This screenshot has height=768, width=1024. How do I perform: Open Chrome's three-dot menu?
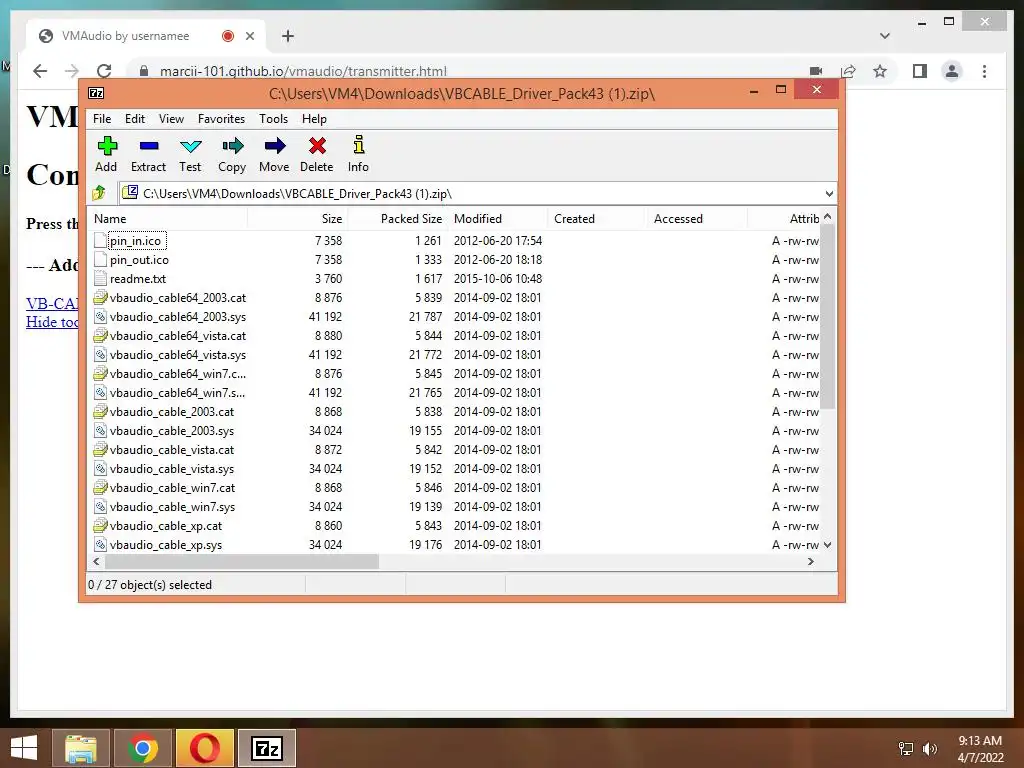pos(984,71)
